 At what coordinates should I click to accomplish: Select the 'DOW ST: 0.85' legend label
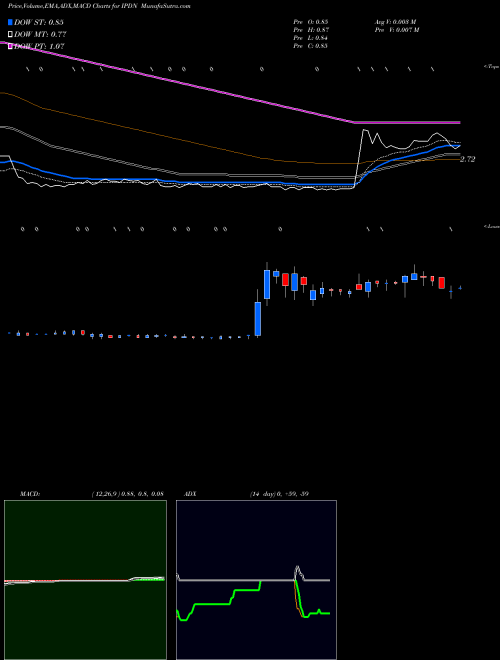pos(38,22)
